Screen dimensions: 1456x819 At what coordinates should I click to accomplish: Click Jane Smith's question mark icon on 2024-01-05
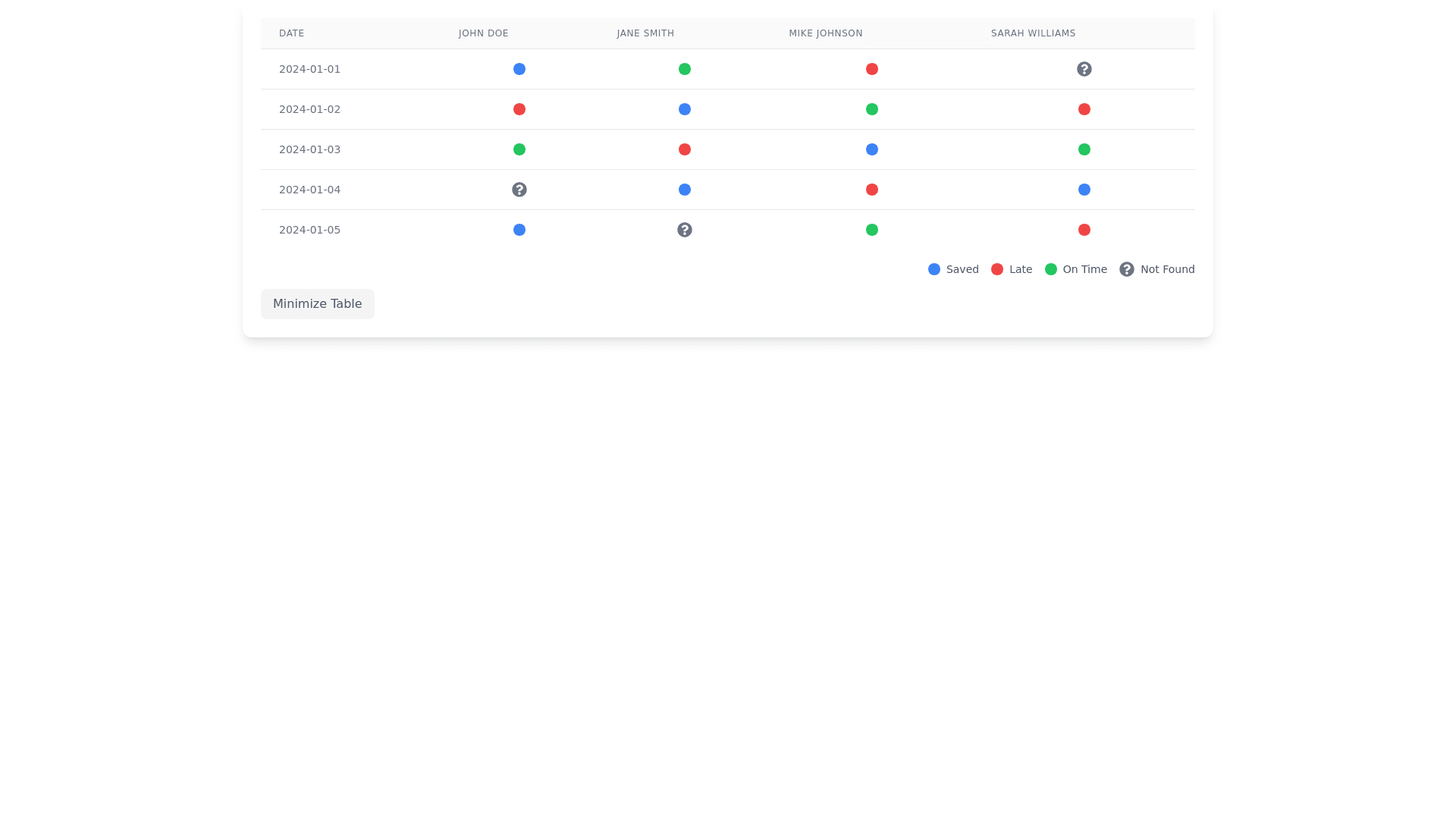[684, 230]
